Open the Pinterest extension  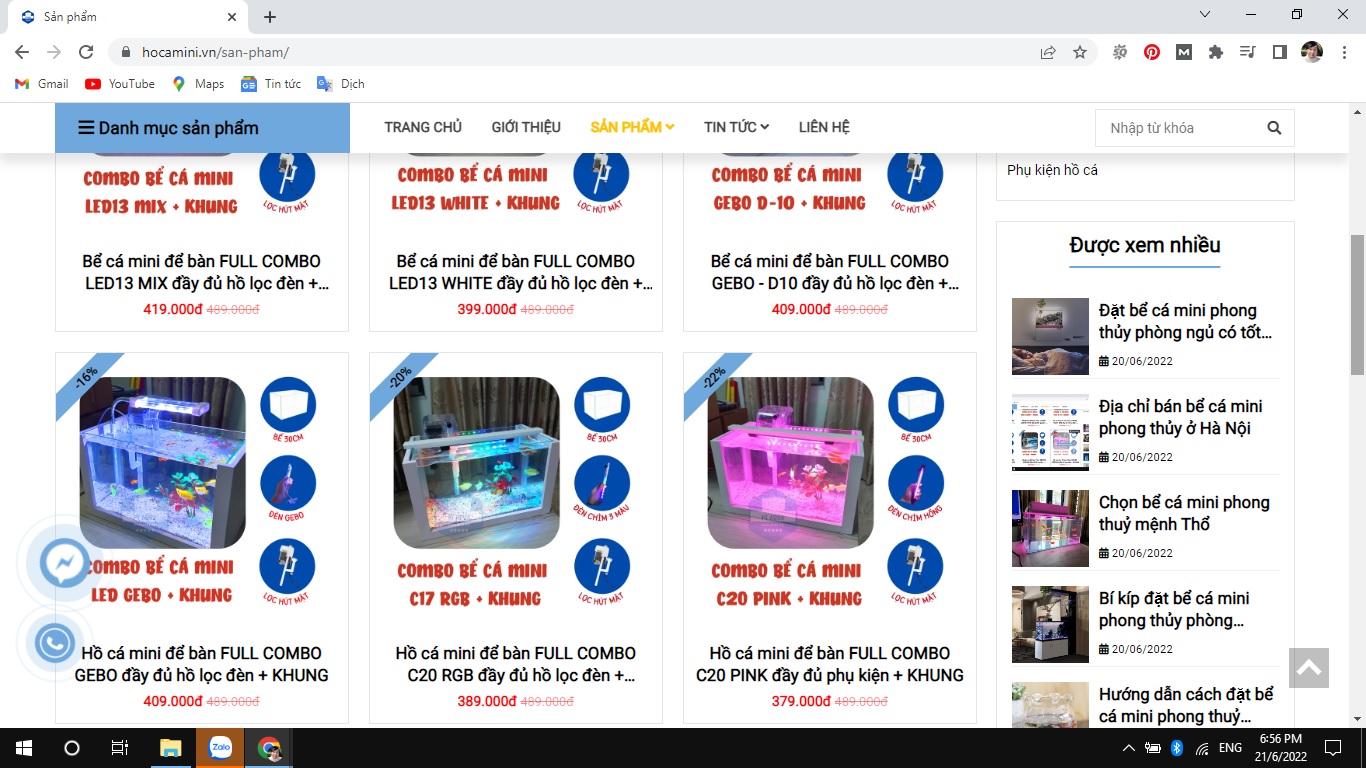click(1152, 52)
